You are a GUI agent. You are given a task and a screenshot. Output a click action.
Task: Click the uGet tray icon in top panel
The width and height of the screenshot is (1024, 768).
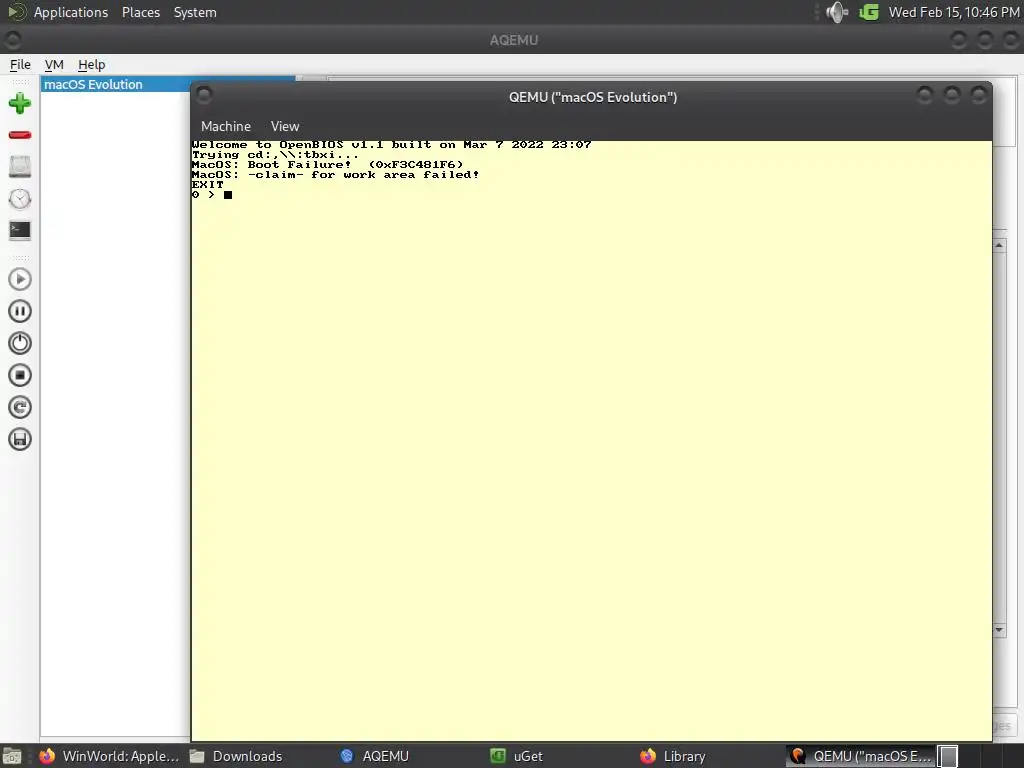pos(869,12)
